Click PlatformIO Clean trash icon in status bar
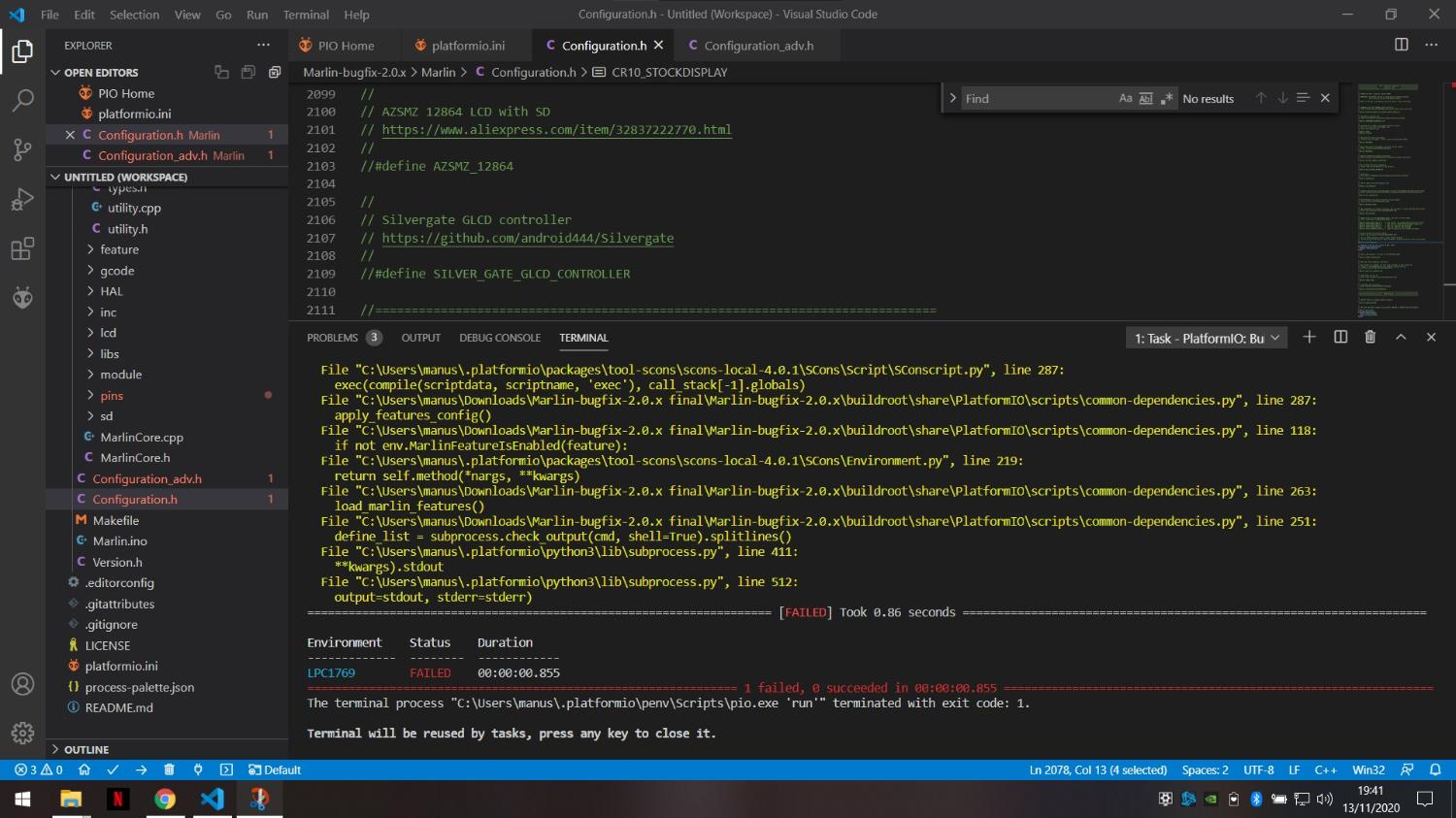The width and height of the screenshot is (1456, 818). click(x=169, y=769)
